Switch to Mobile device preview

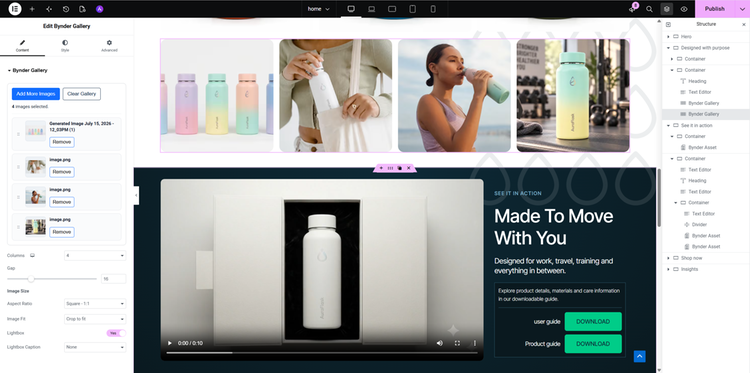pos(433,9)
